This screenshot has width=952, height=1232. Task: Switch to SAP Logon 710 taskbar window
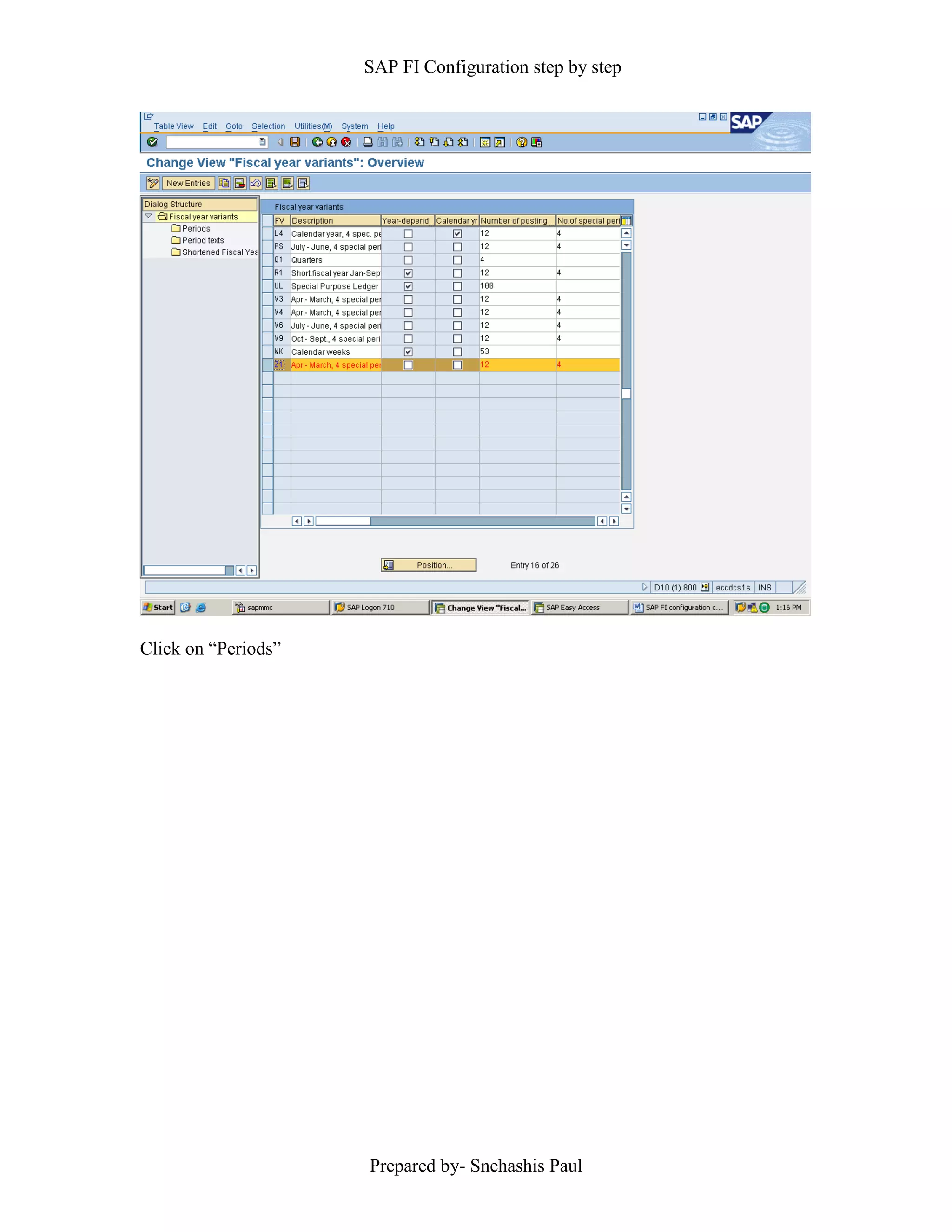381,608
